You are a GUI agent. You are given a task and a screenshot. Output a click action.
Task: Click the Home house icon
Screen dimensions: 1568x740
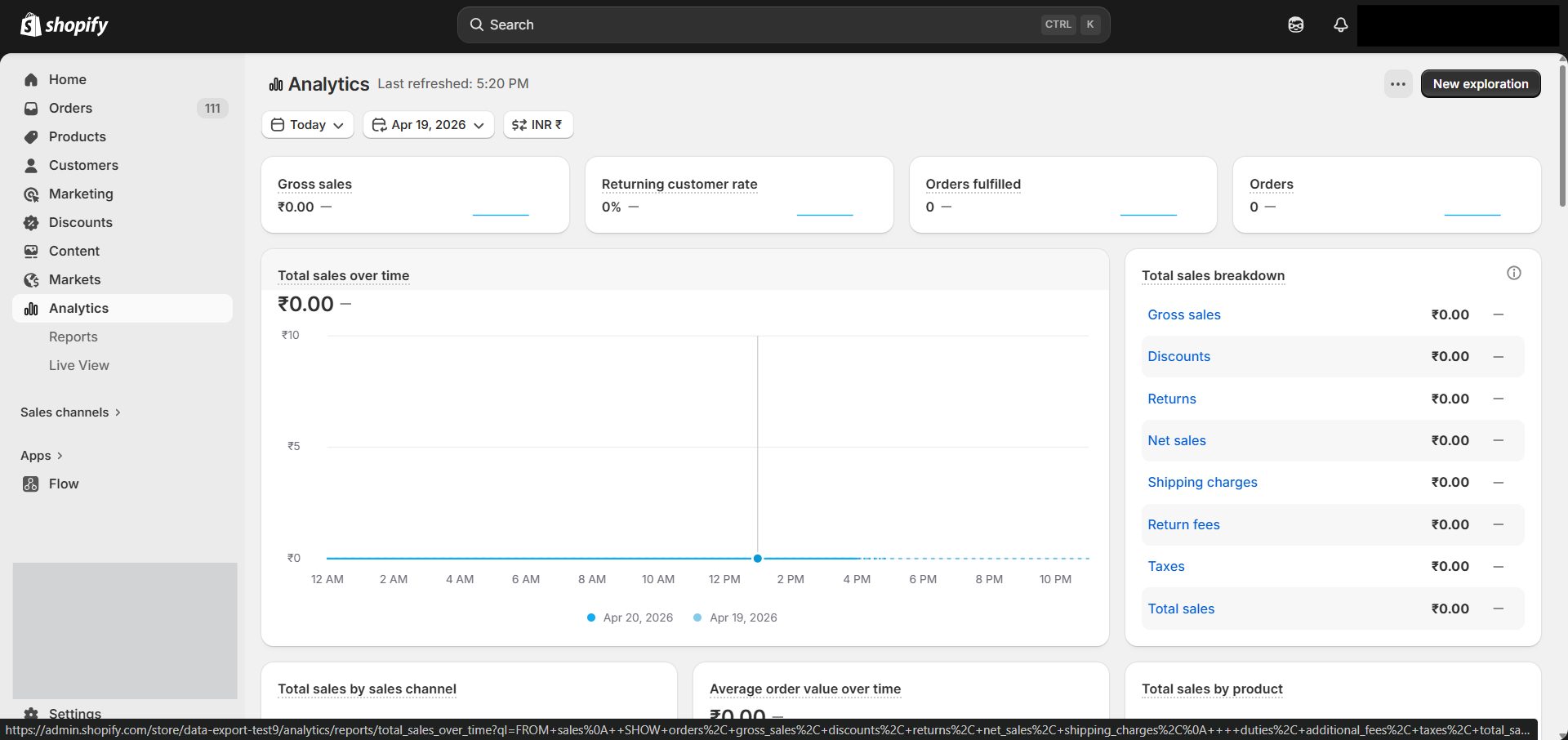click(31, 79)
